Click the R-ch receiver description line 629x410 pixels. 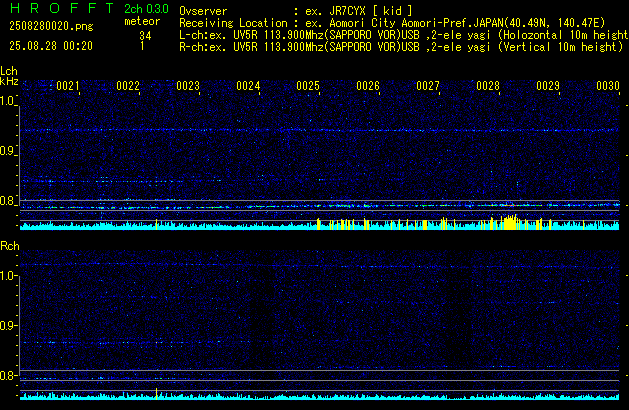[401, 47]
